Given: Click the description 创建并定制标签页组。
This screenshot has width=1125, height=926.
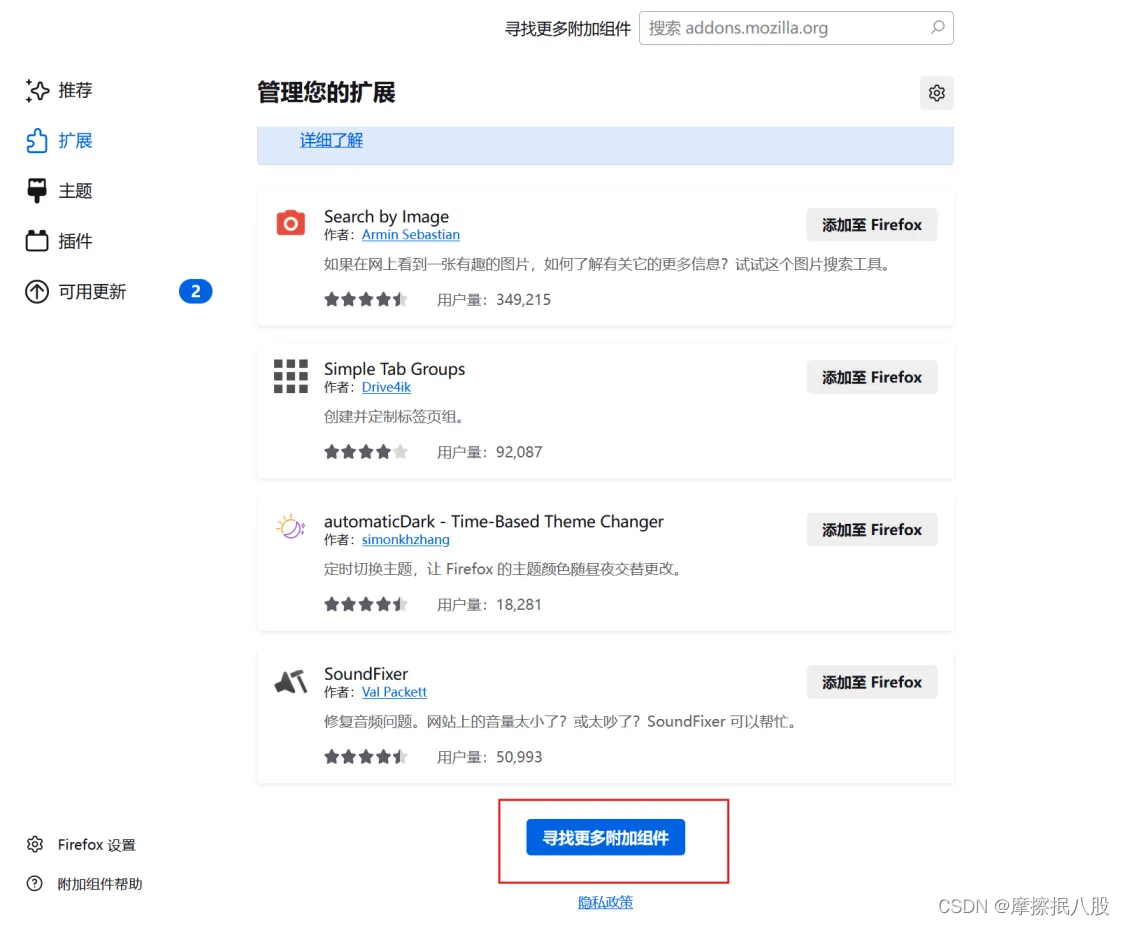Looking at the screenshot, I should (394, 417).
